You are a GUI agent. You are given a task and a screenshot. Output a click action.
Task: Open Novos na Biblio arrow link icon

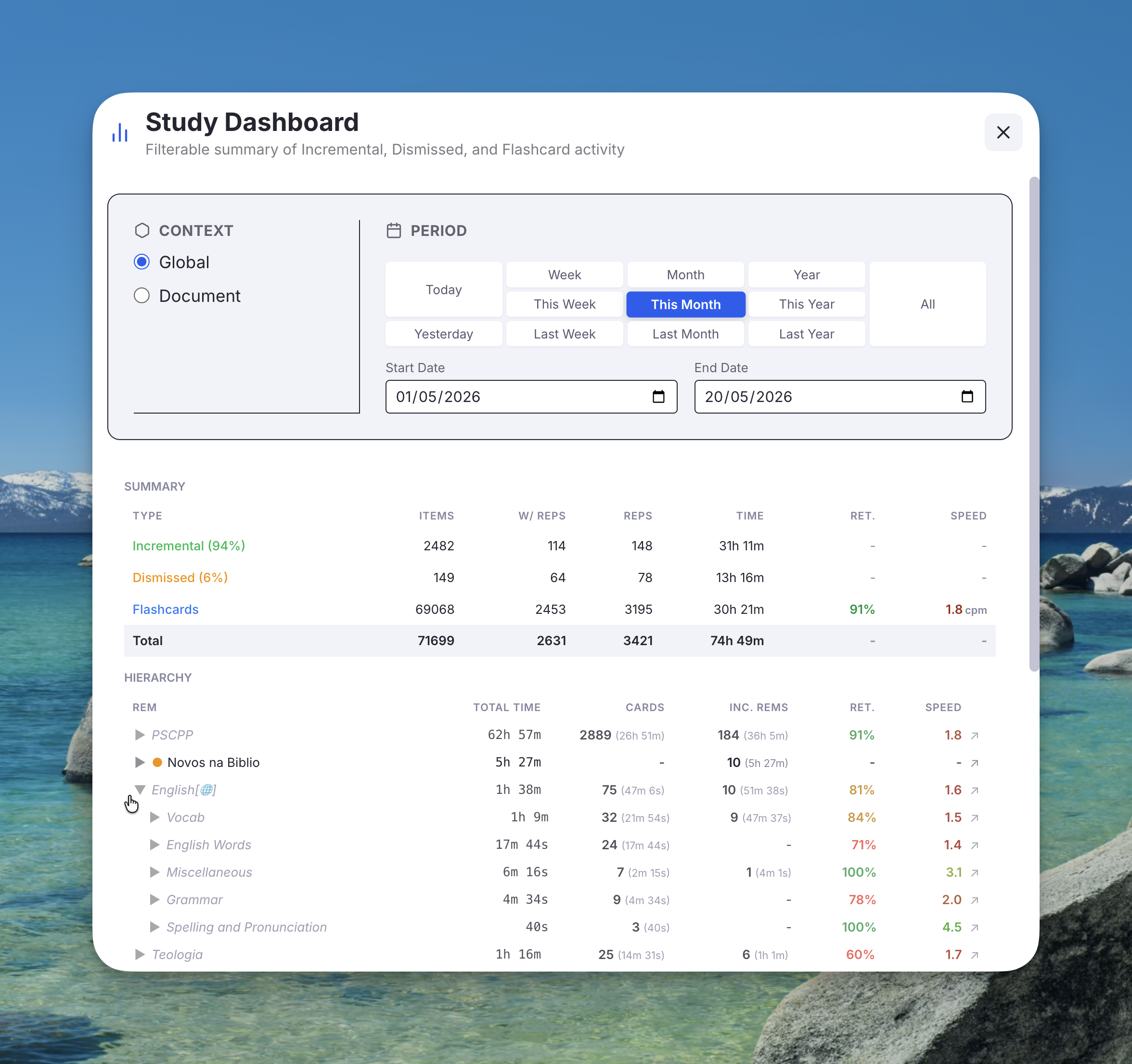[x=974, y=763]
